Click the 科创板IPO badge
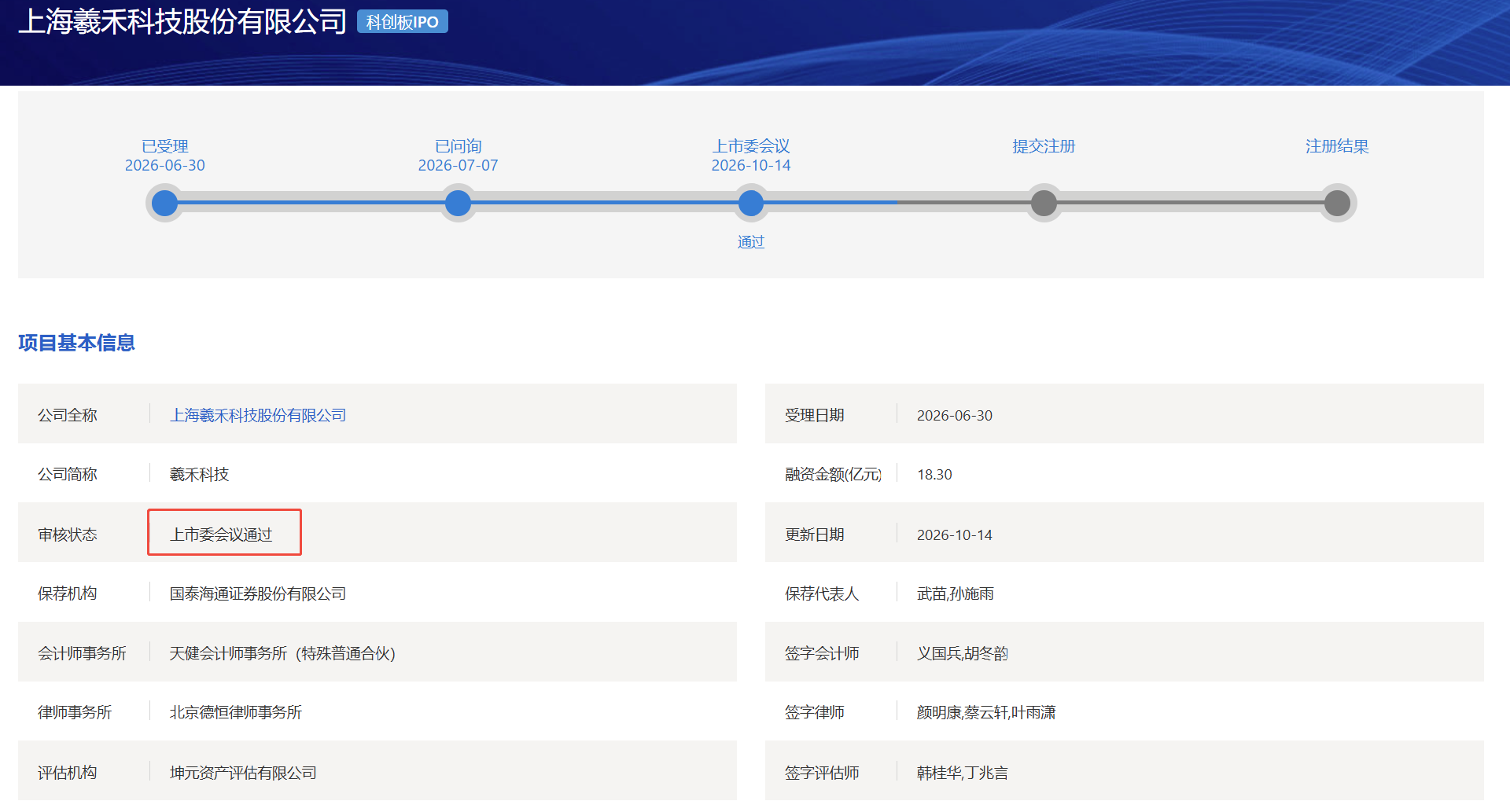The width and height of the screenshot is (1510, 812). [x=403, y=22]
